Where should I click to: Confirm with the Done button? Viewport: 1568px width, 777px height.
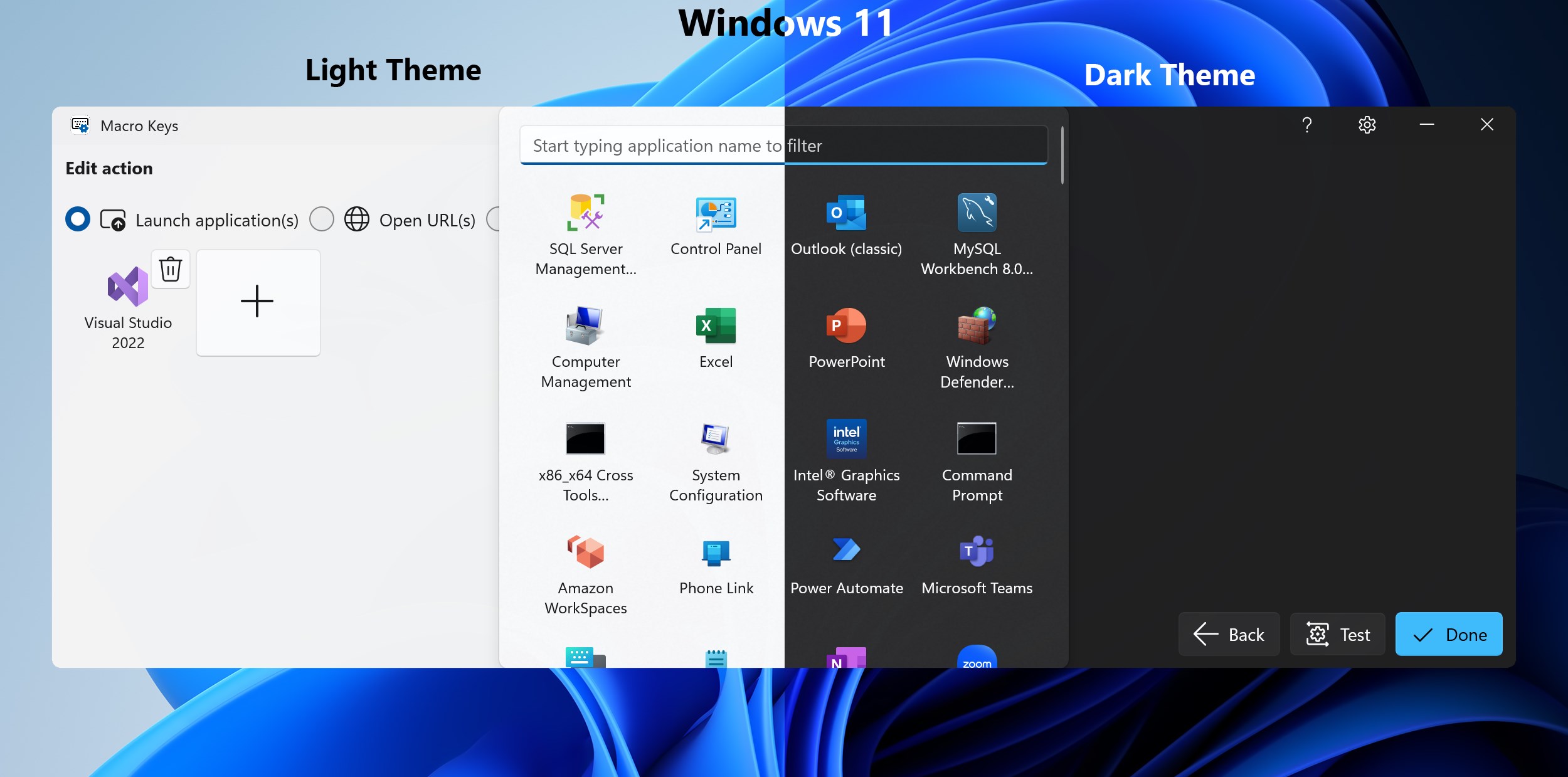pos(1449,634)
